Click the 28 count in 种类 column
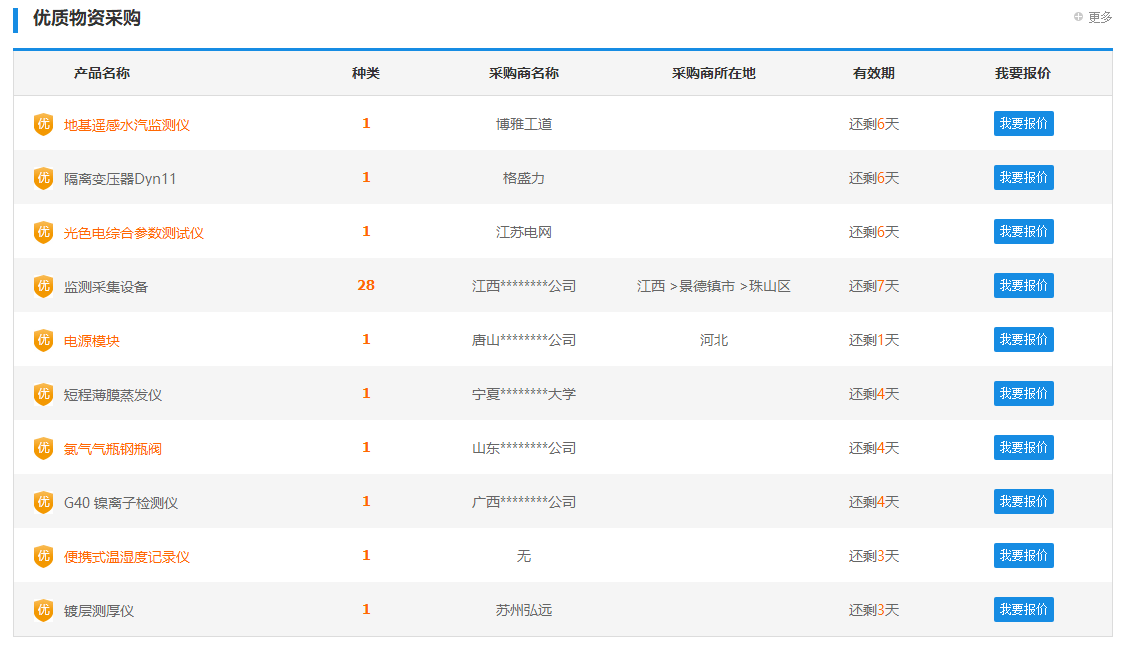 [366, 286]
